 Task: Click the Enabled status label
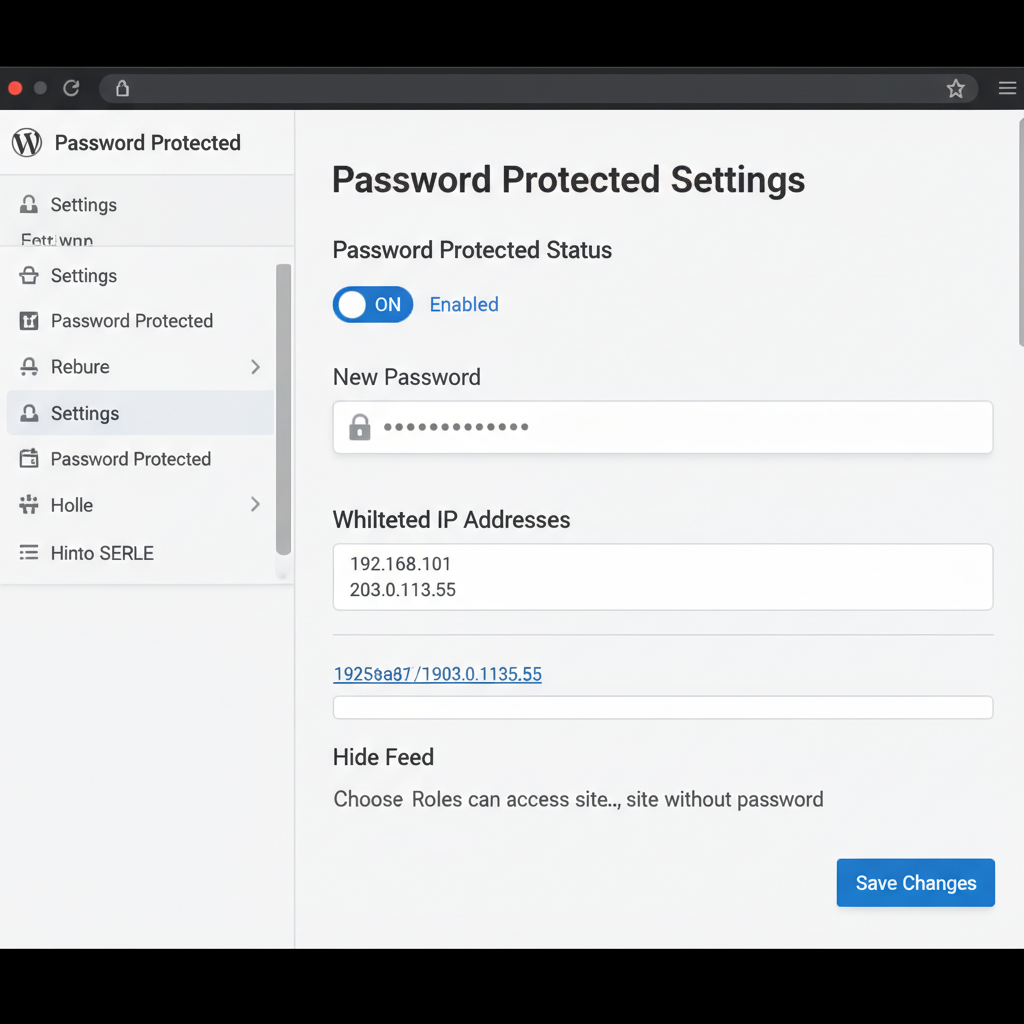click(464, 305)
